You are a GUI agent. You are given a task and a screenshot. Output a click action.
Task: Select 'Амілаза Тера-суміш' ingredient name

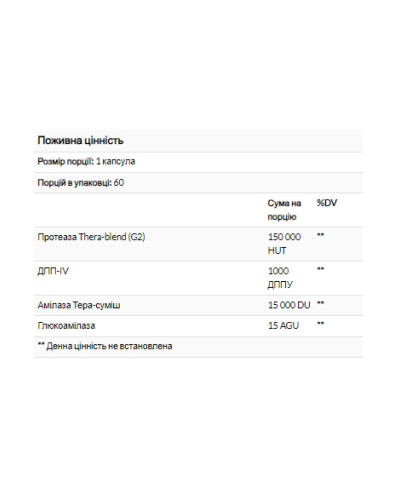[x=79, y=305]
